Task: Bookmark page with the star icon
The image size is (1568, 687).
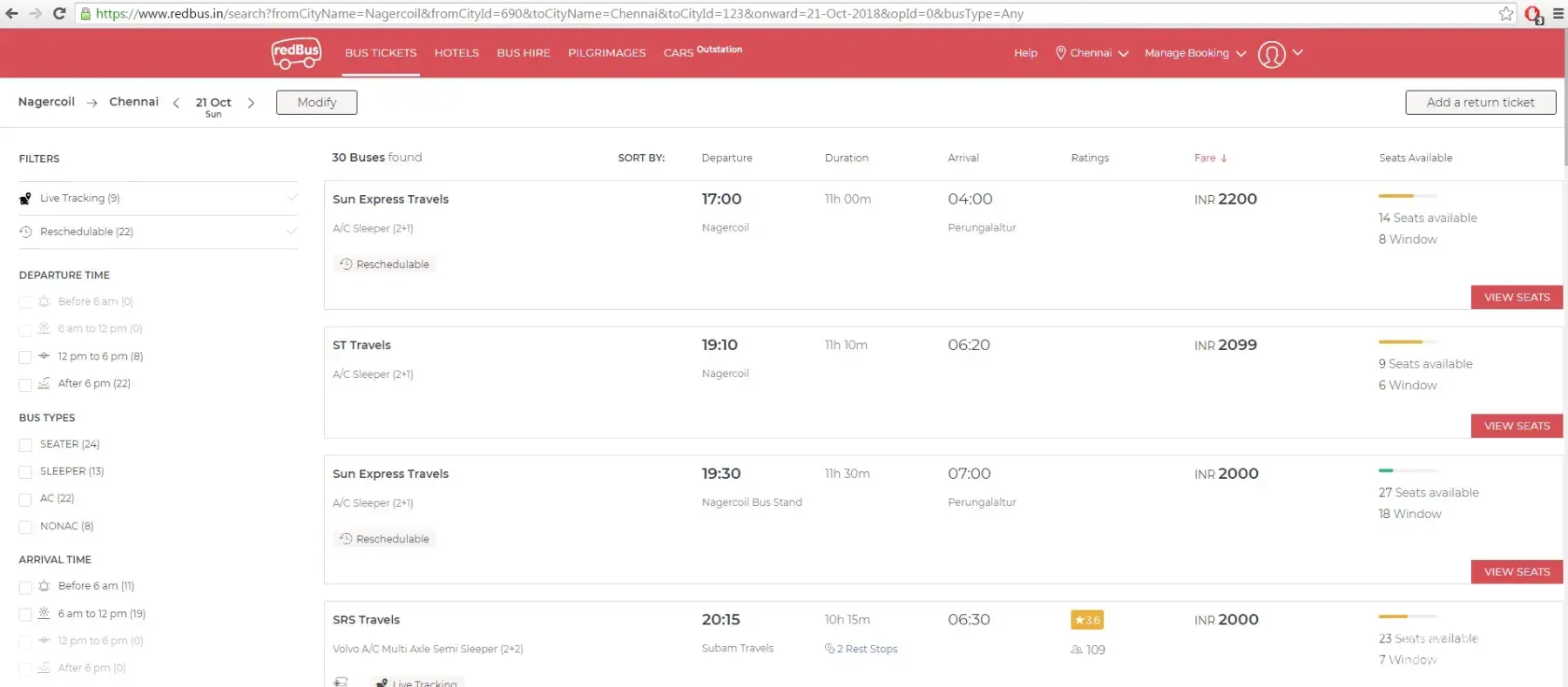Action: (1505, 14)
